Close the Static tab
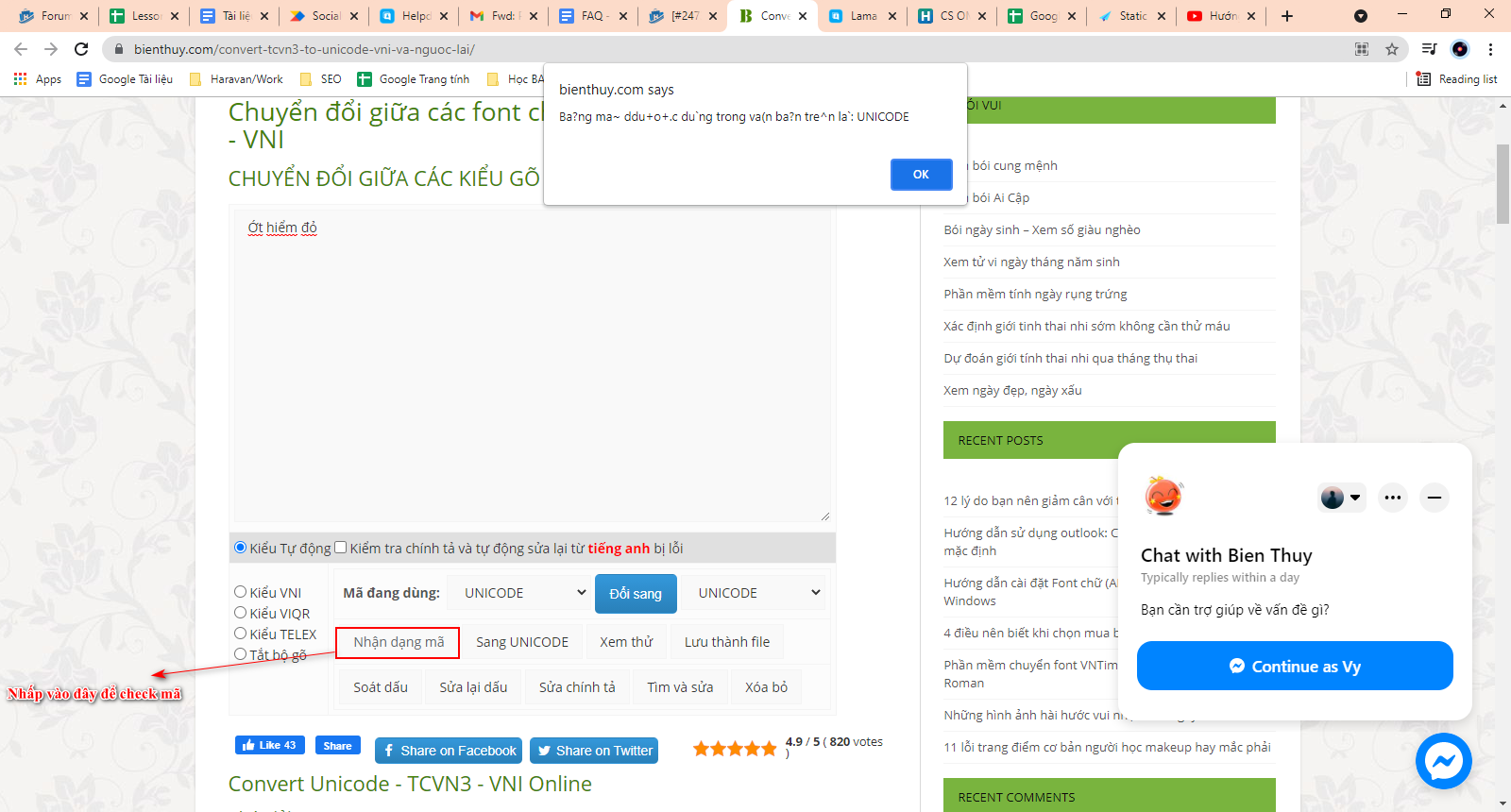 [x=1162, y=16]
